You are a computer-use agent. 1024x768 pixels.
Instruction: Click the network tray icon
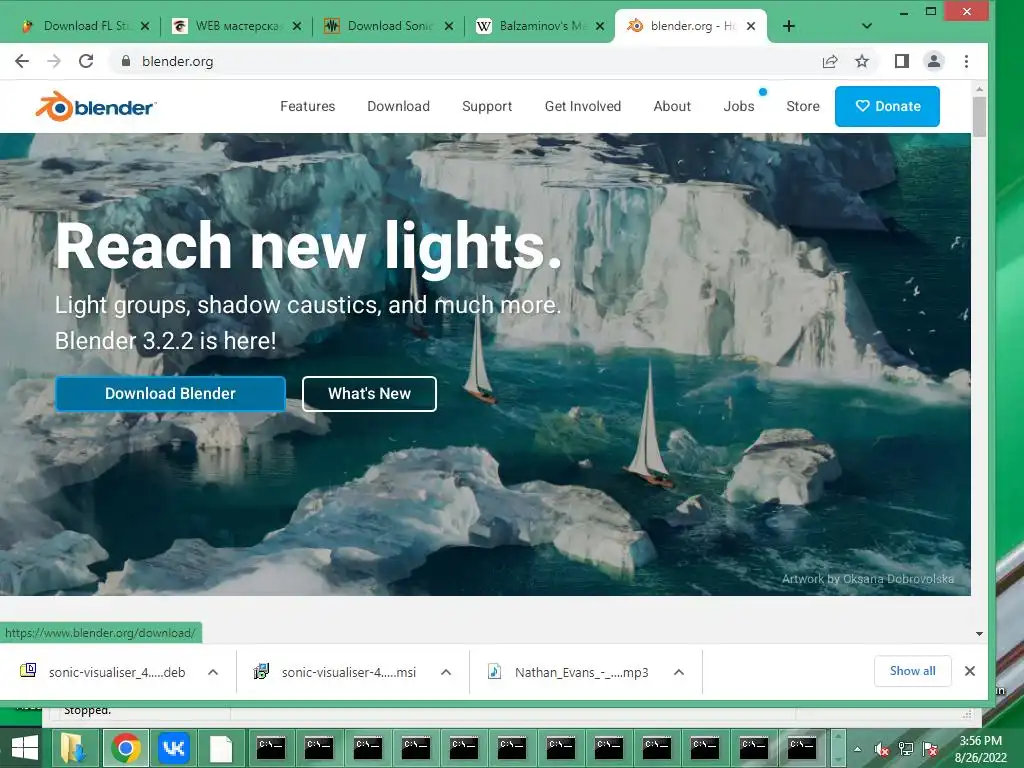[906, 749]
